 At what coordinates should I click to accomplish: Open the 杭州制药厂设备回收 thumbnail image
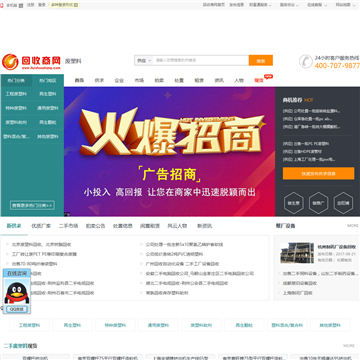297,253
